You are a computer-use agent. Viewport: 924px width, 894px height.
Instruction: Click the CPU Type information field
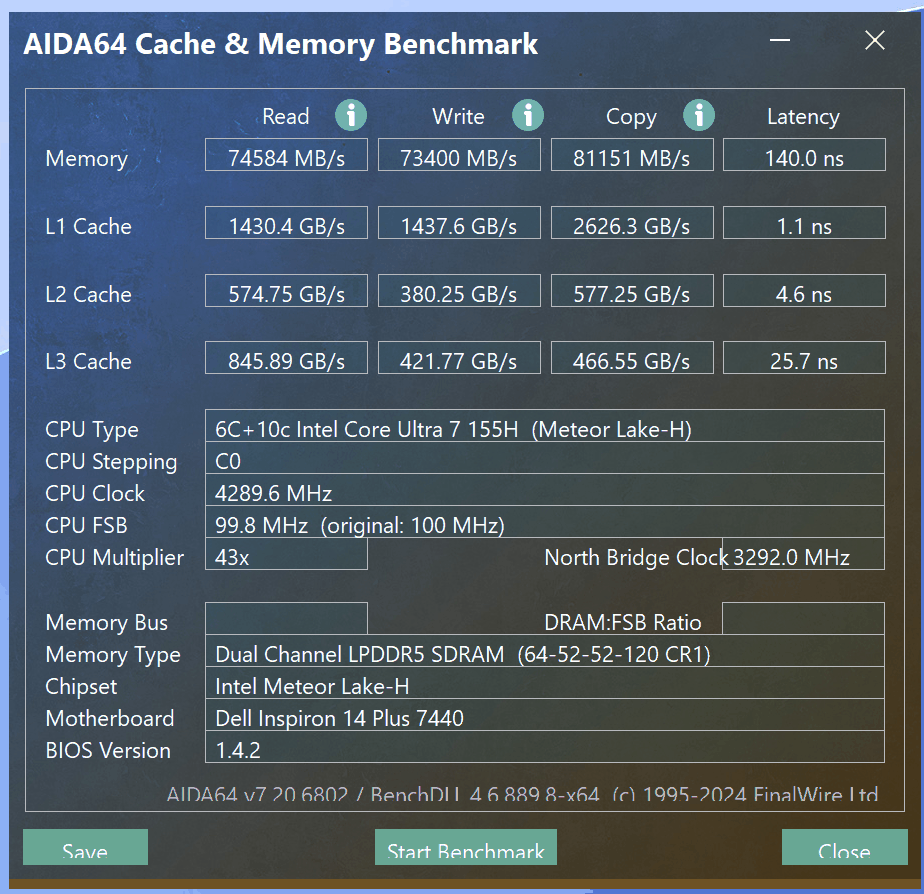point(544,428)
